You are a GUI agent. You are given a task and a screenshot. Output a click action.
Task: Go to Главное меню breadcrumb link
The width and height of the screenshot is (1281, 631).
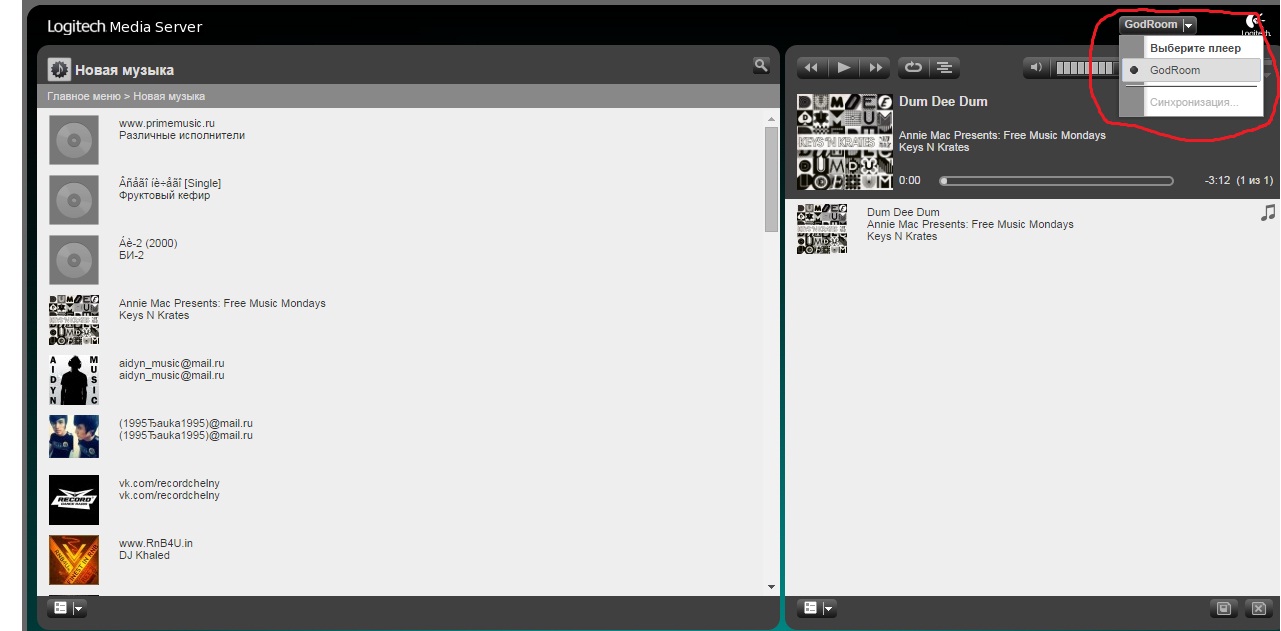tap(83, 97)
